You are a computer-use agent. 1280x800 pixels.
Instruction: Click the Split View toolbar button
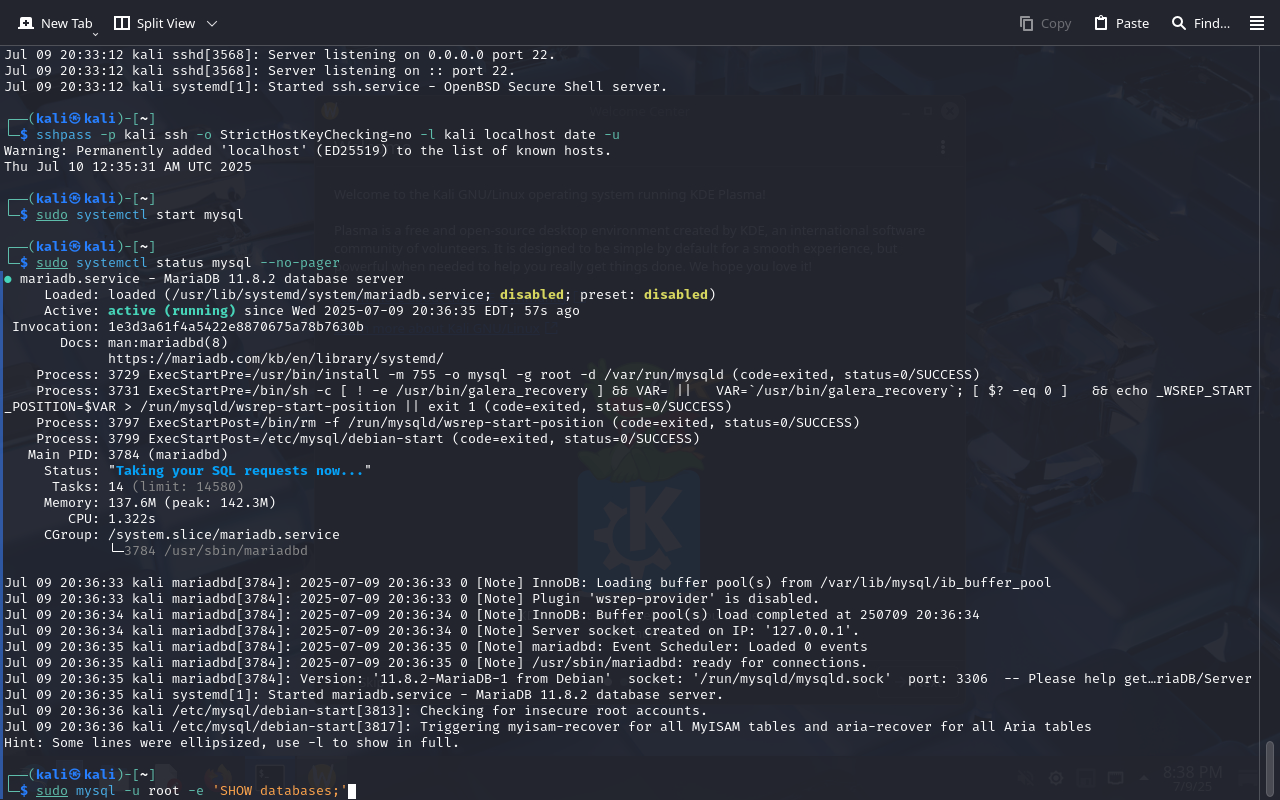[154, 23]
